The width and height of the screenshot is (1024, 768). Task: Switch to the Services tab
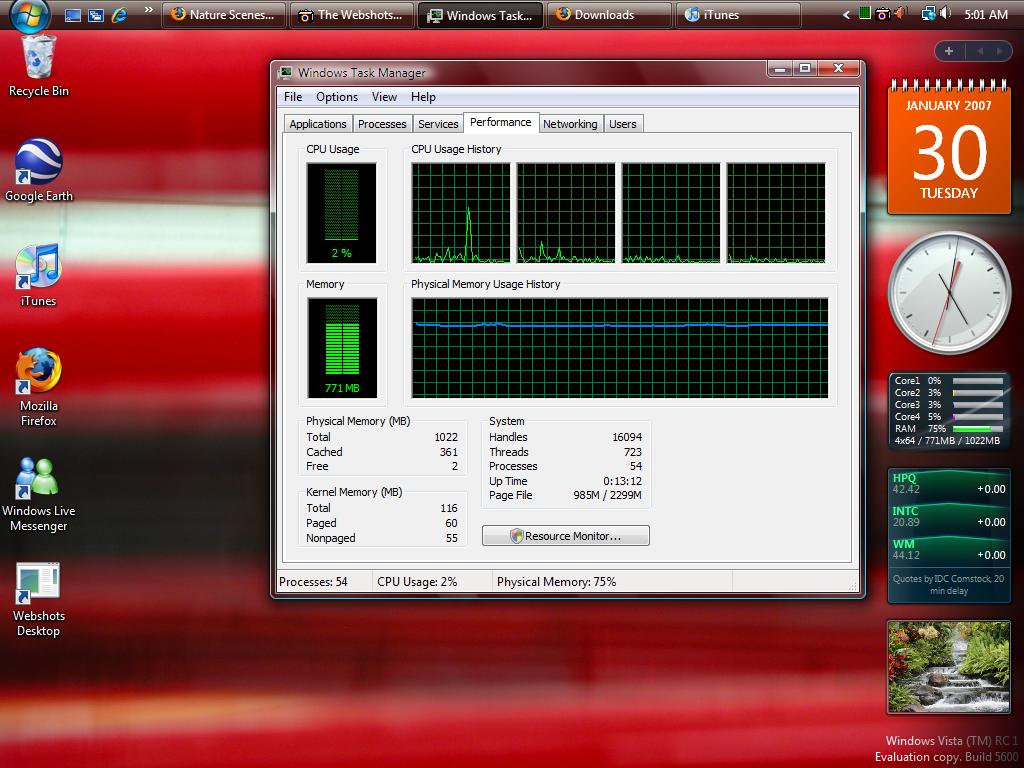(x=438, y=124)
